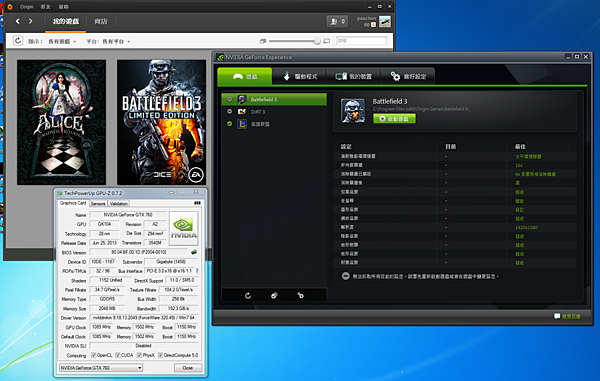Click the gamepad Games tab in GeForce Experience
600x381 pixels.
[x=245, y=77]
